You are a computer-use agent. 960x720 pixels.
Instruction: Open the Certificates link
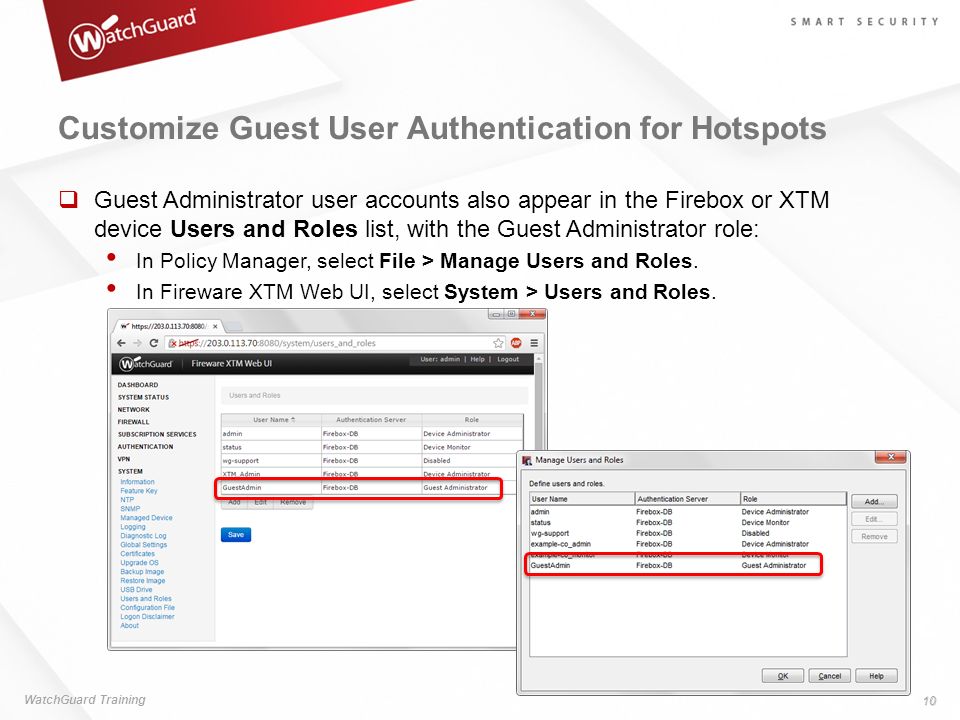click(138, 553)
